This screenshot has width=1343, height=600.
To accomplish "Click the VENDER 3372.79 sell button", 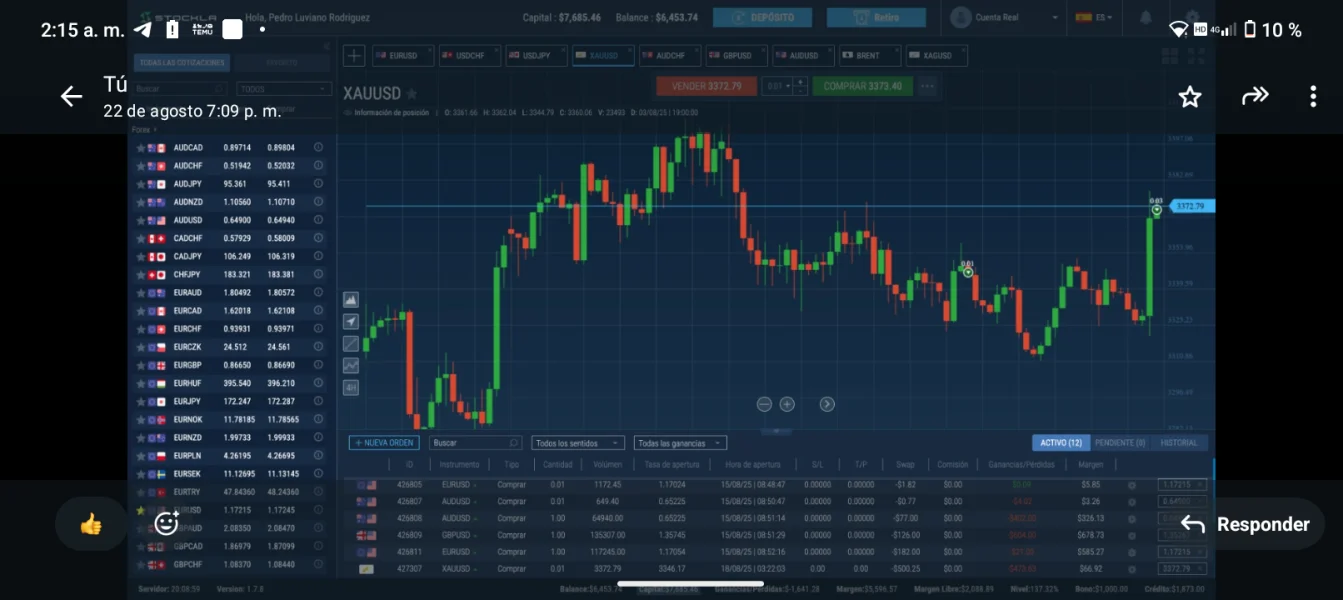I will pos(706,87).
